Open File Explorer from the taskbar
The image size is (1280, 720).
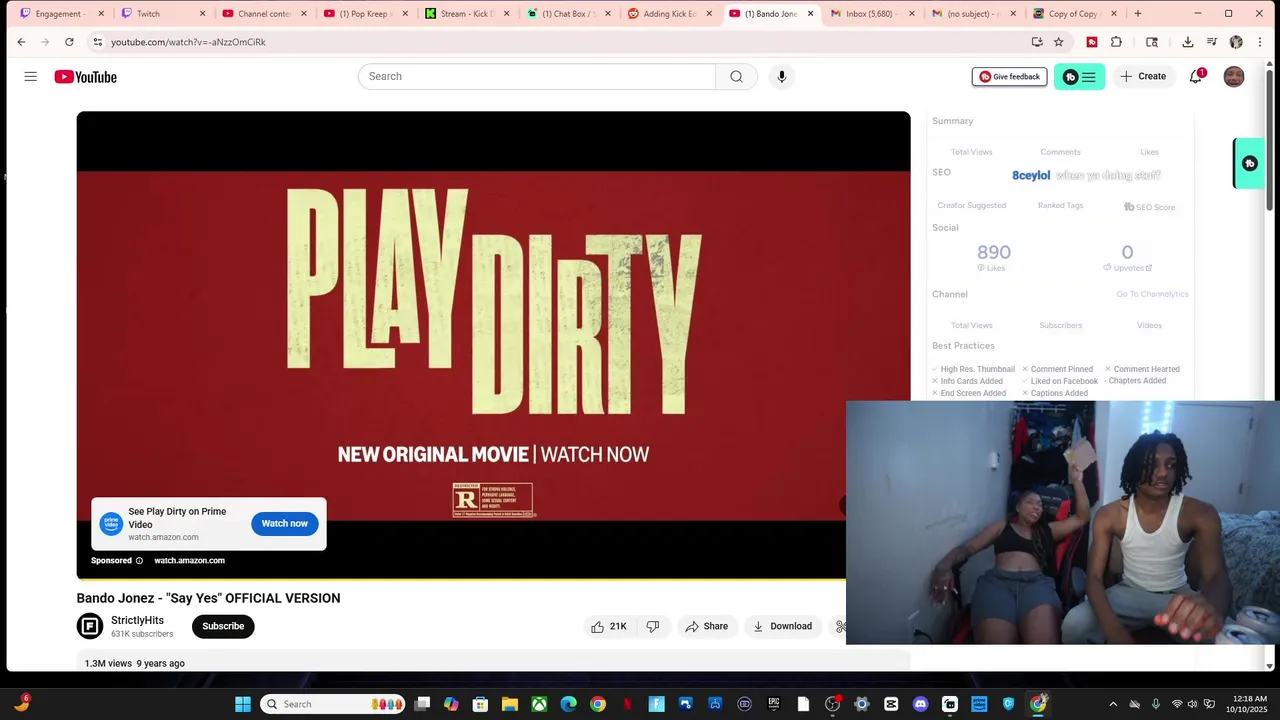509,704
